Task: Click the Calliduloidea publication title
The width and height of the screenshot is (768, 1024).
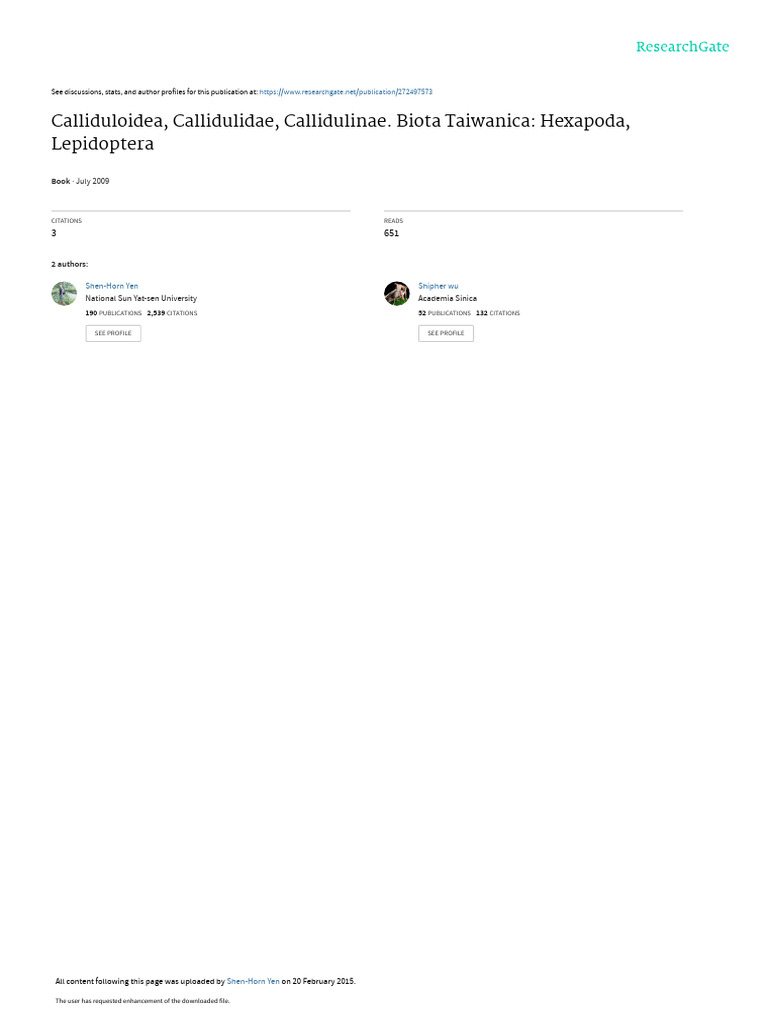Action: (x=340, y=132)
